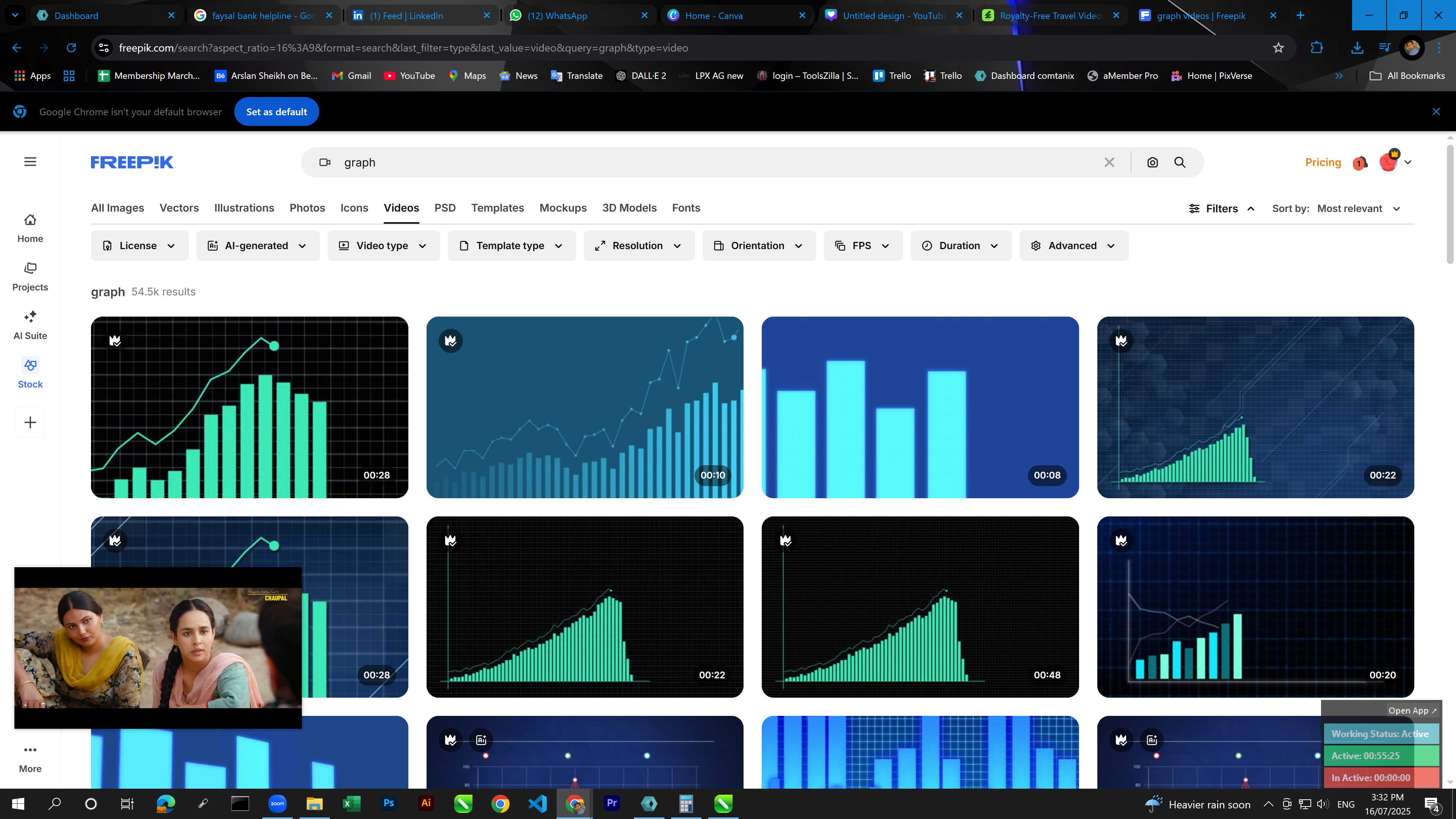Click the search magnifier icon
The height and width of the screenshot is (819, 1456).
(1180, 163)
